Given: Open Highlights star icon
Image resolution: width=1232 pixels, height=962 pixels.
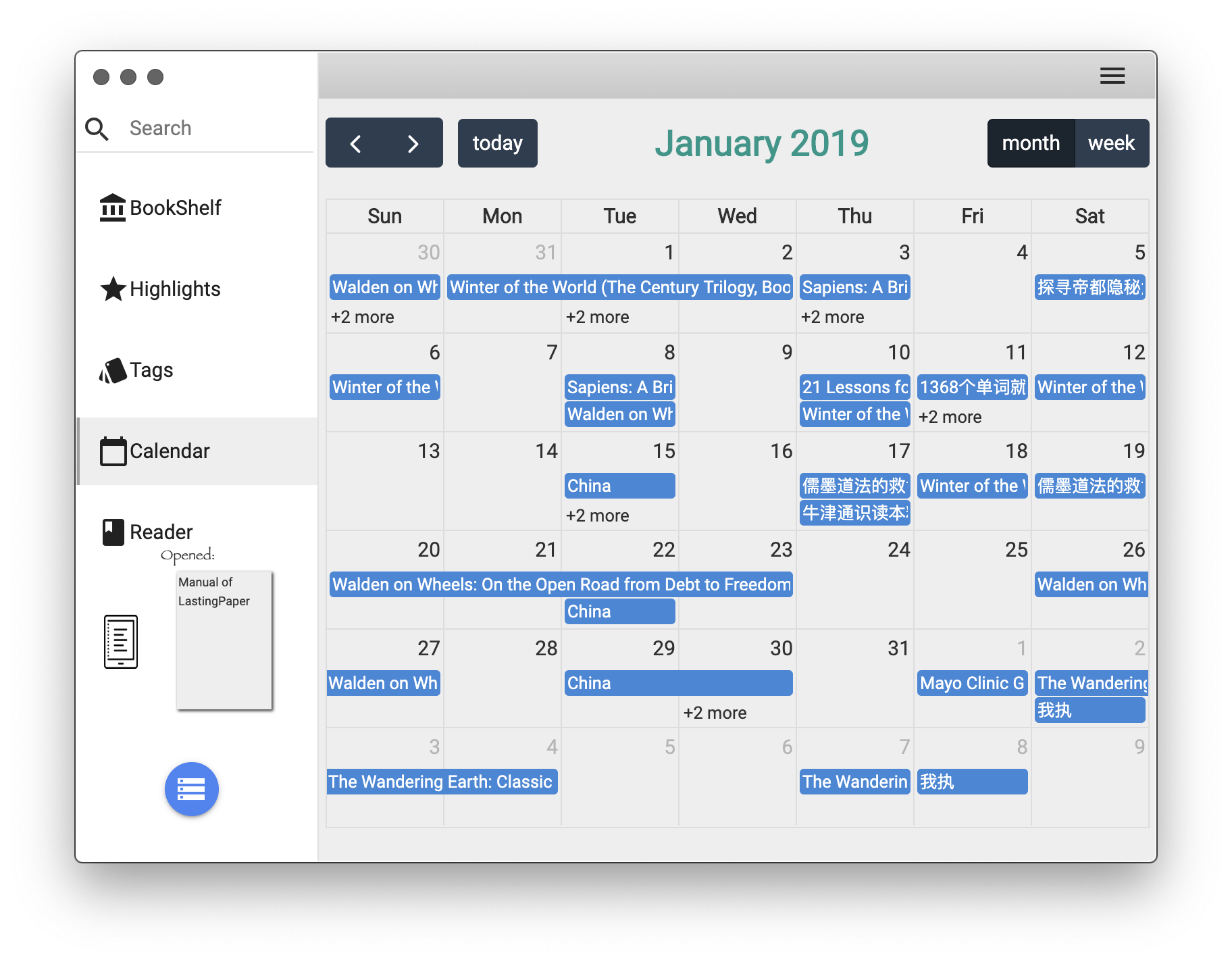Looking at the screenshot, I should coord(113,288).
